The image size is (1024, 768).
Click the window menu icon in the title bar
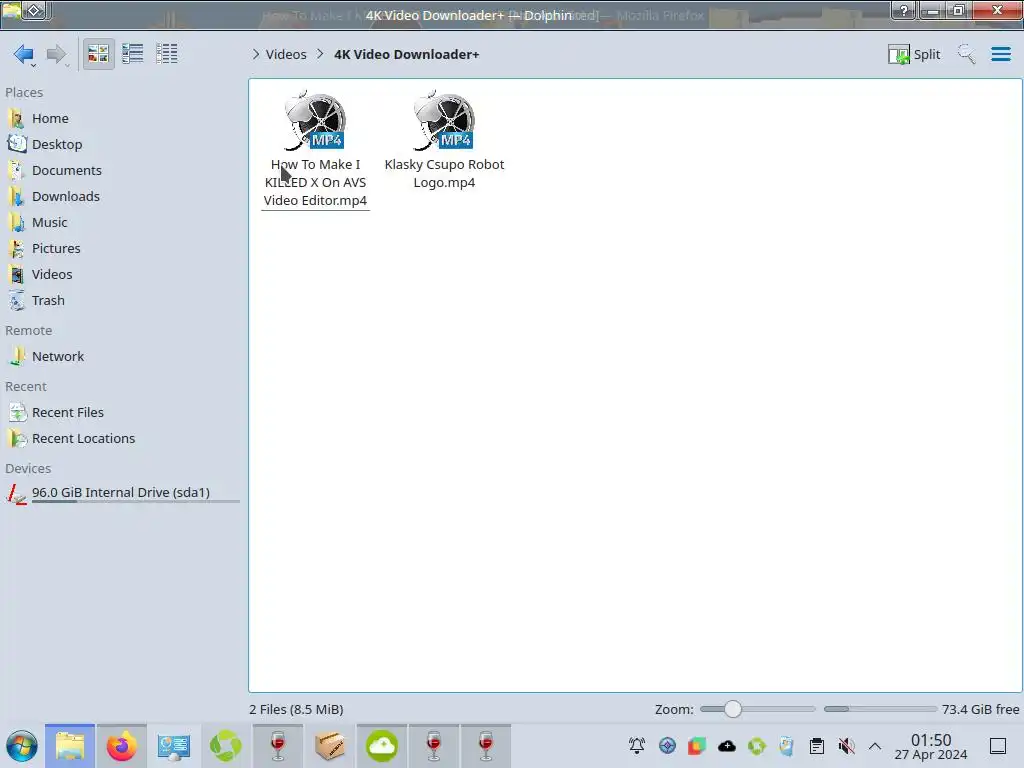click(11, 11)
